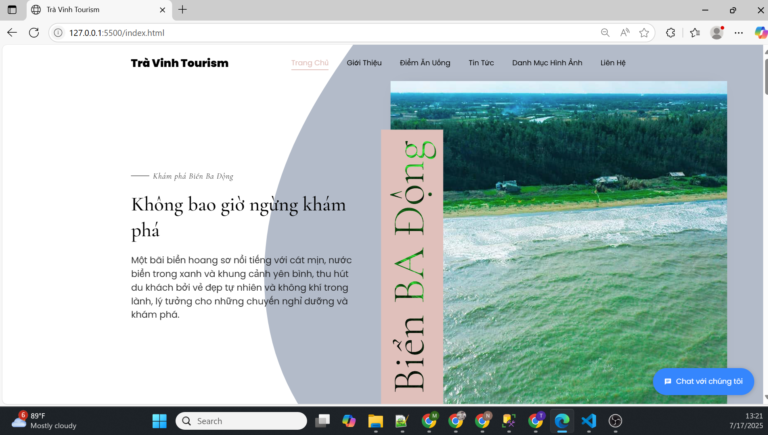This screenshot has height=435, width=768.
Task: Open a new browser tab
Action: click(x=182, y=9)
